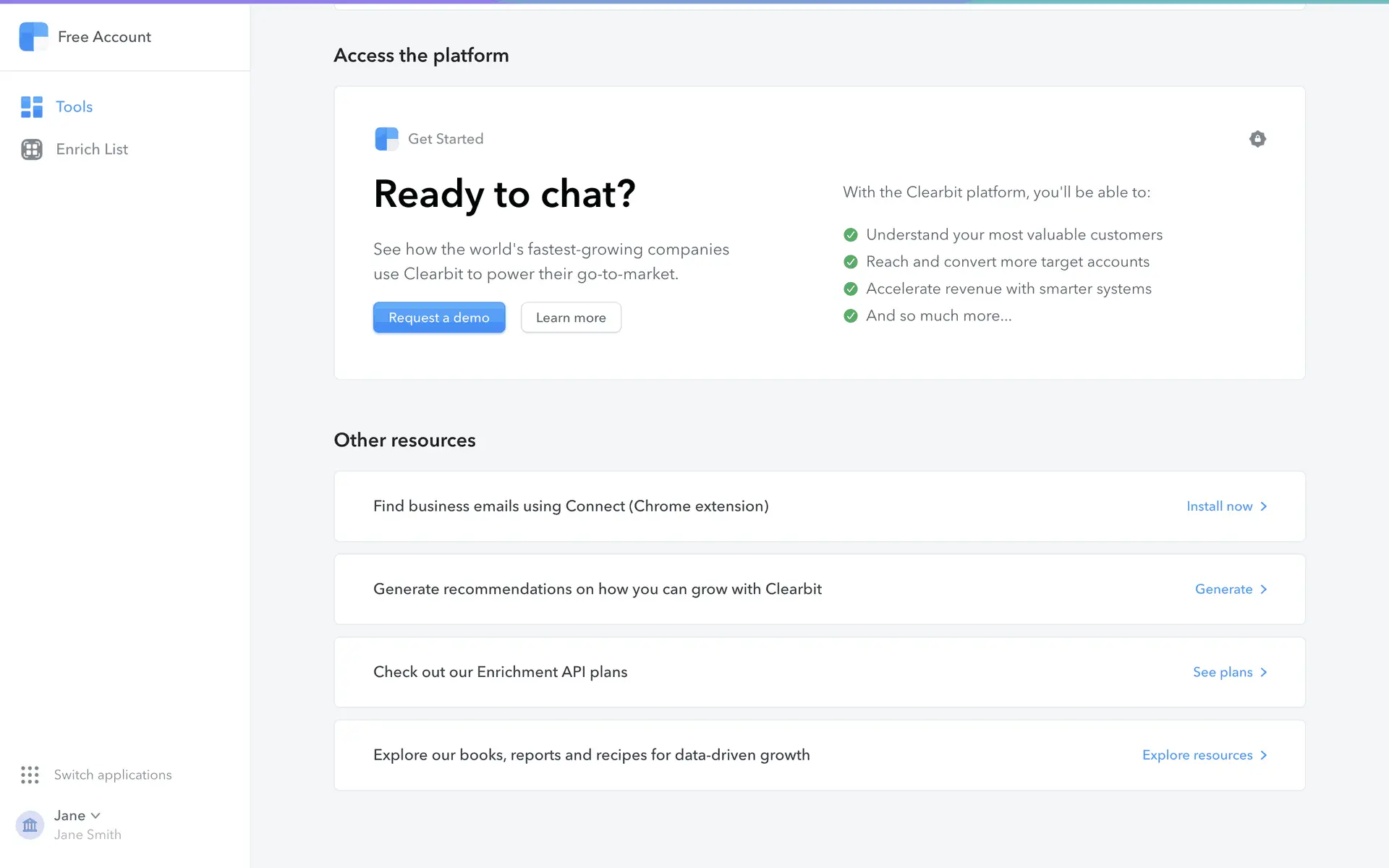The width and height of the screenshot is (1389, 868).
Task: Click the Get Started Clearbit logo icon
Action: click(x=386, y=139)
